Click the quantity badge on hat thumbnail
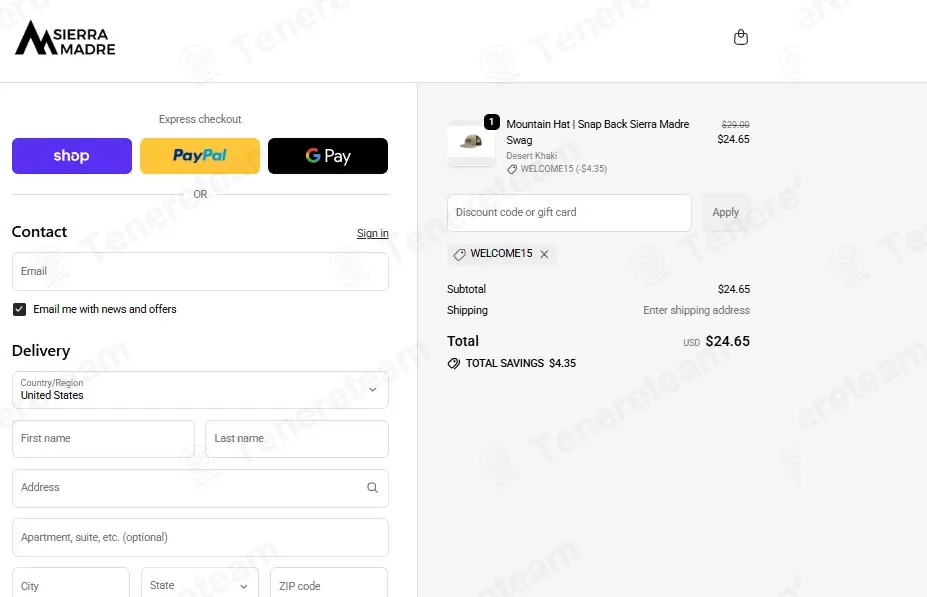 pyautogui.click(x=492, y=122)
